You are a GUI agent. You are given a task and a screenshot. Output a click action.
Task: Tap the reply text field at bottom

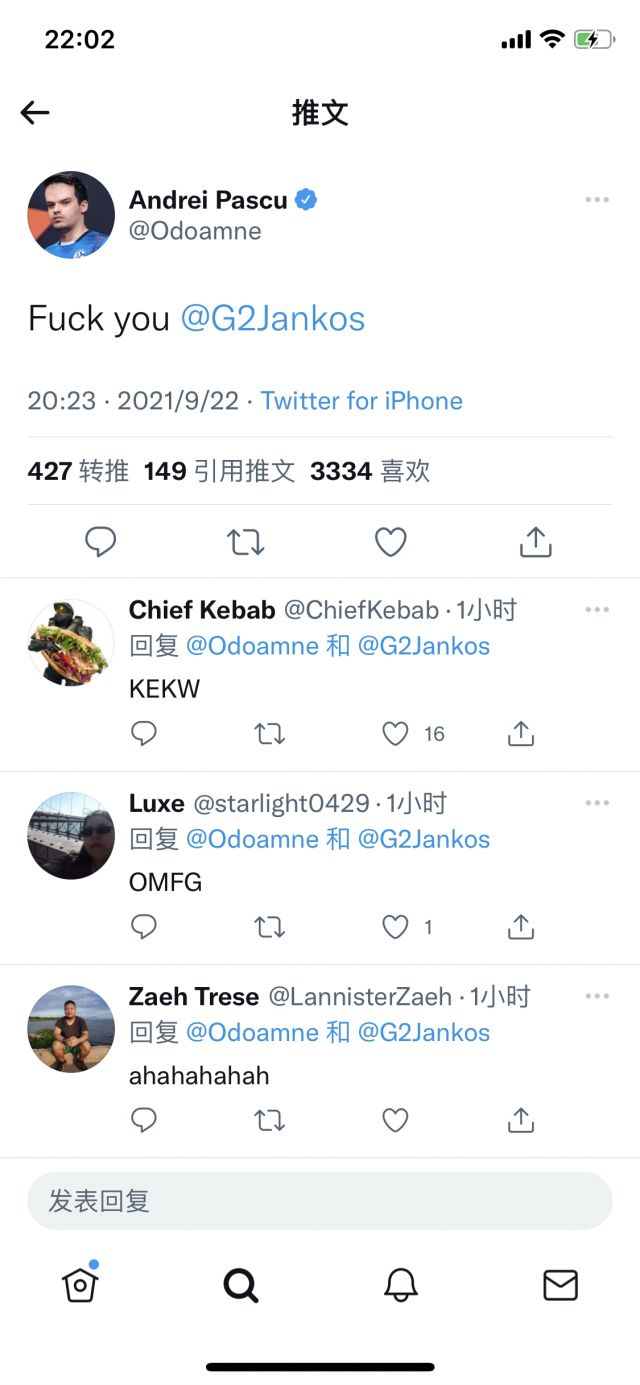coord(319,1201)
